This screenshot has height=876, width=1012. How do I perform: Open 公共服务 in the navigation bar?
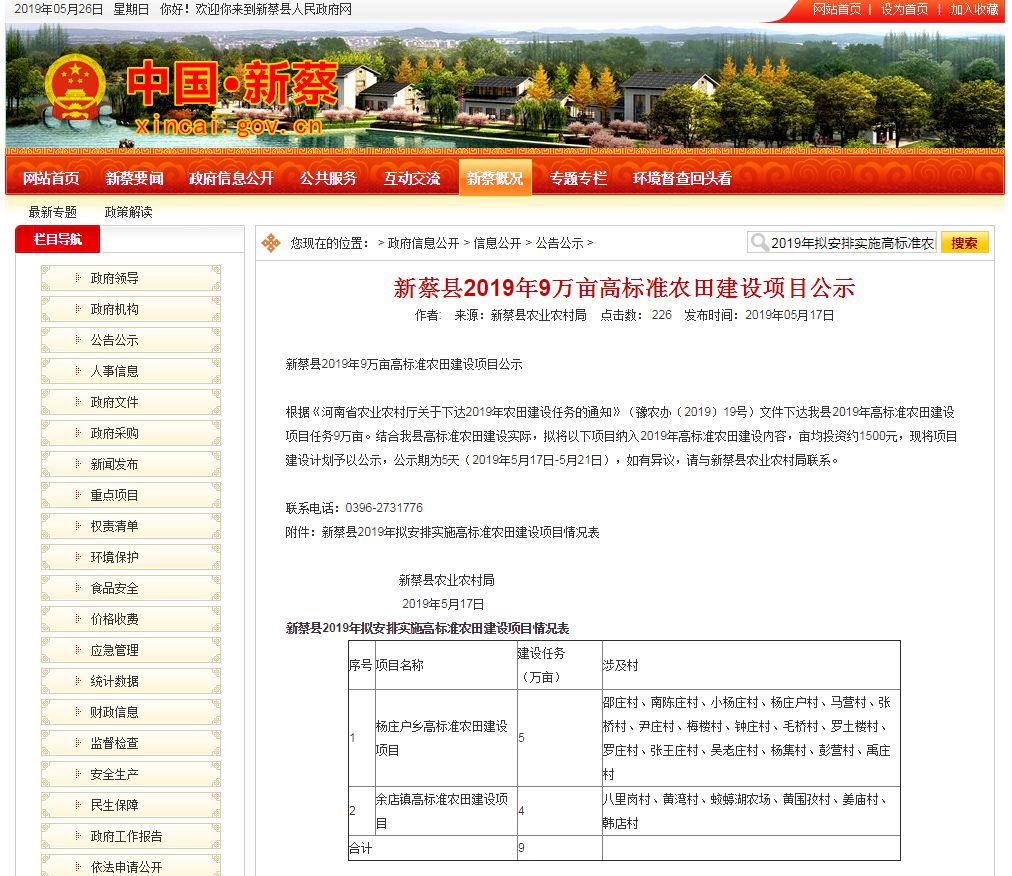tap(328, 178)
